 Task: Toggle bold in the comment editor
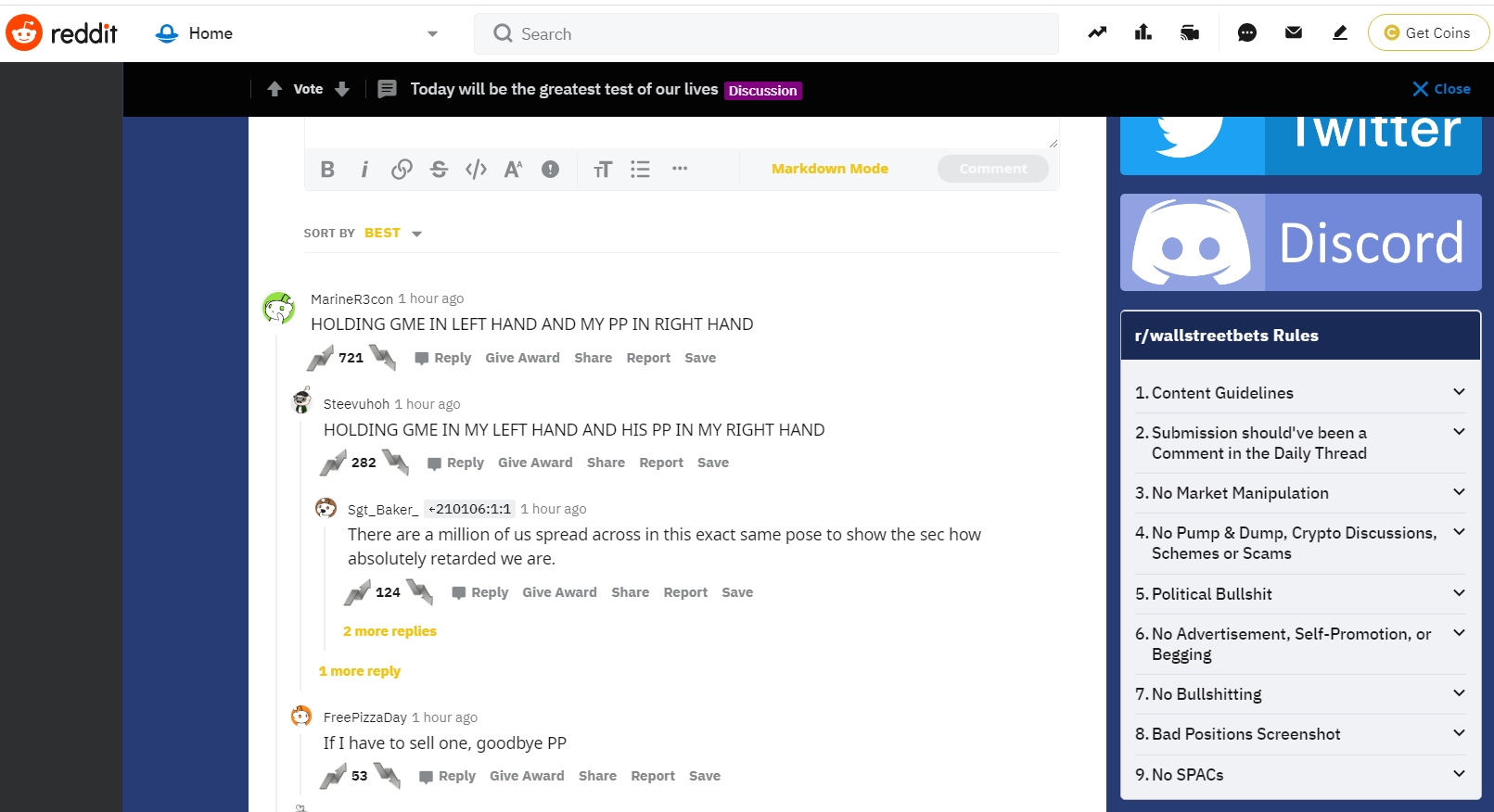tap(327, 169)
